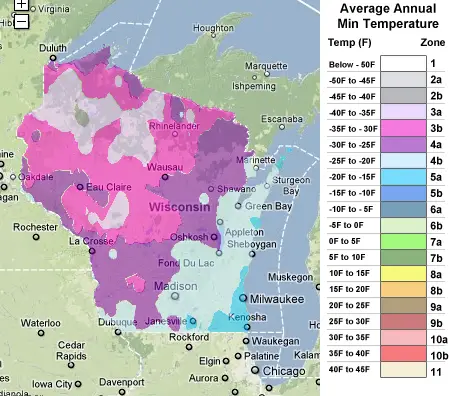
Task: Select the La Crosse city marker
Action: click(x=92, y=251)
